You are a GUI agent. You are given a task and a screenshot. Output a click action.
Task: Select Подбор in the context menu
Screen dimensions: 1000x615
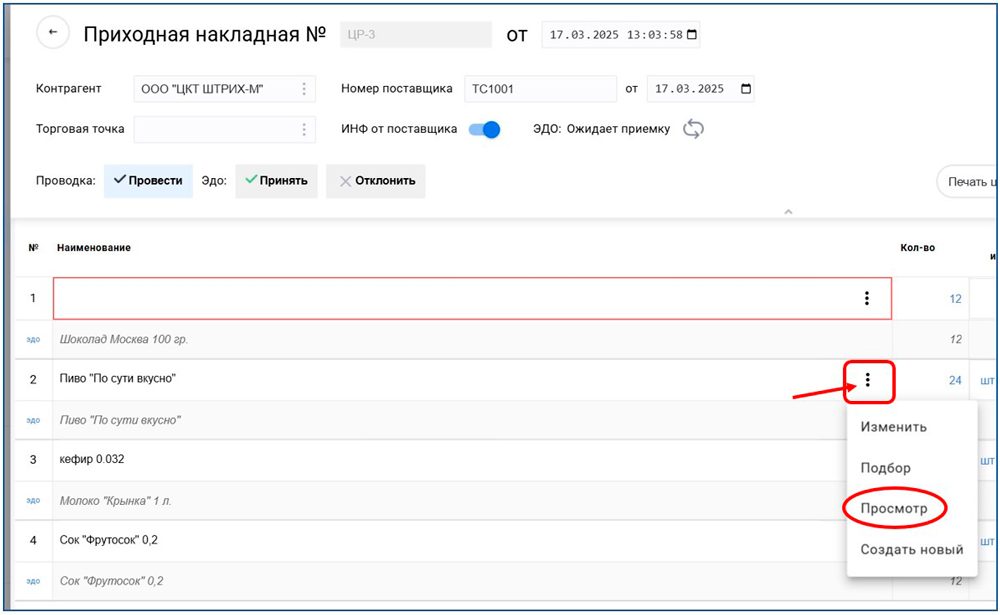click(x=885, y=468)
